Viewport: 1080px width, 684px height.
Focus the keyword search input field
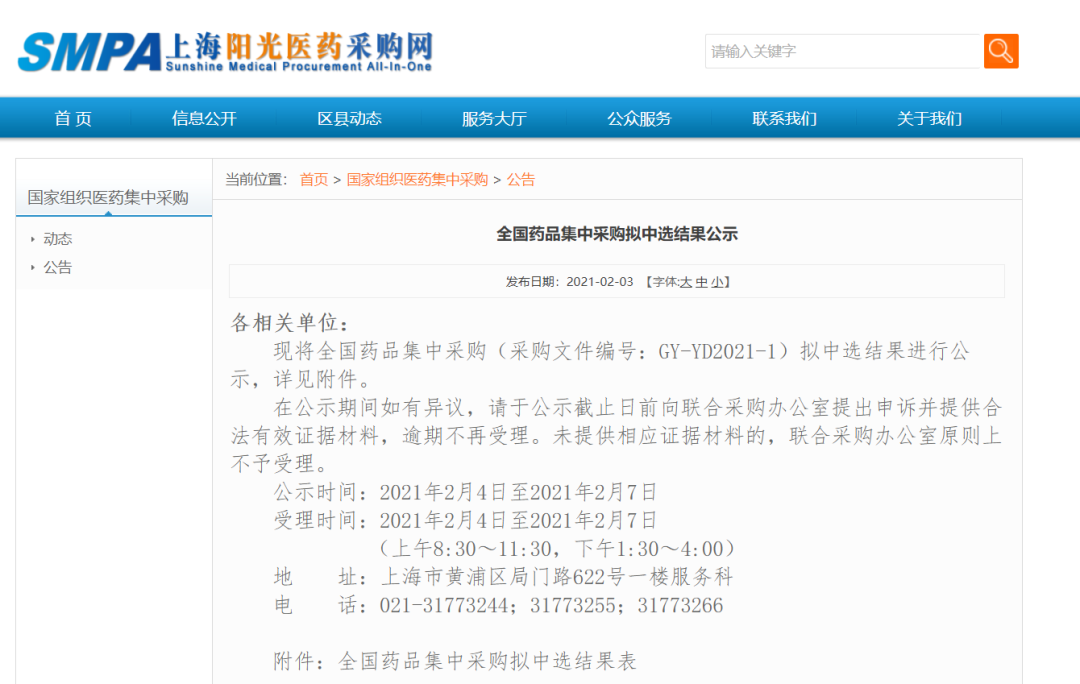pyautogui.click(x=843, y=51)
